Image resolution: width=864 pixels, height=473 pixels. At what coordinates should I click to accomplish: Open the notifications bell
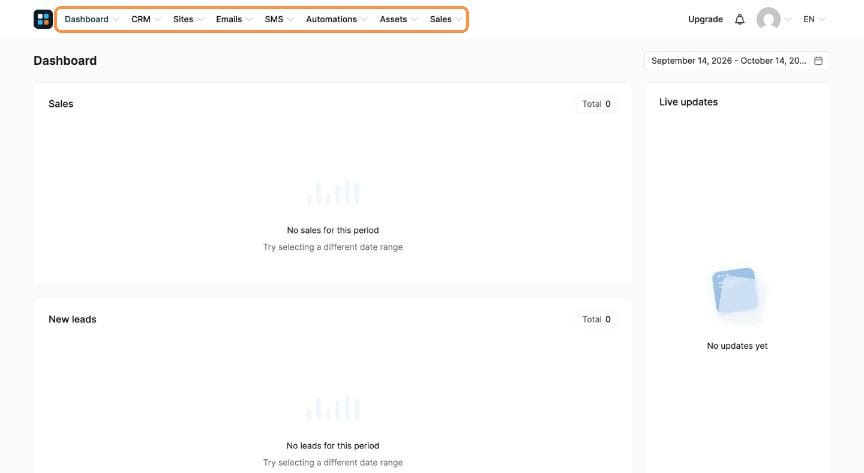[x=739, y=19]
